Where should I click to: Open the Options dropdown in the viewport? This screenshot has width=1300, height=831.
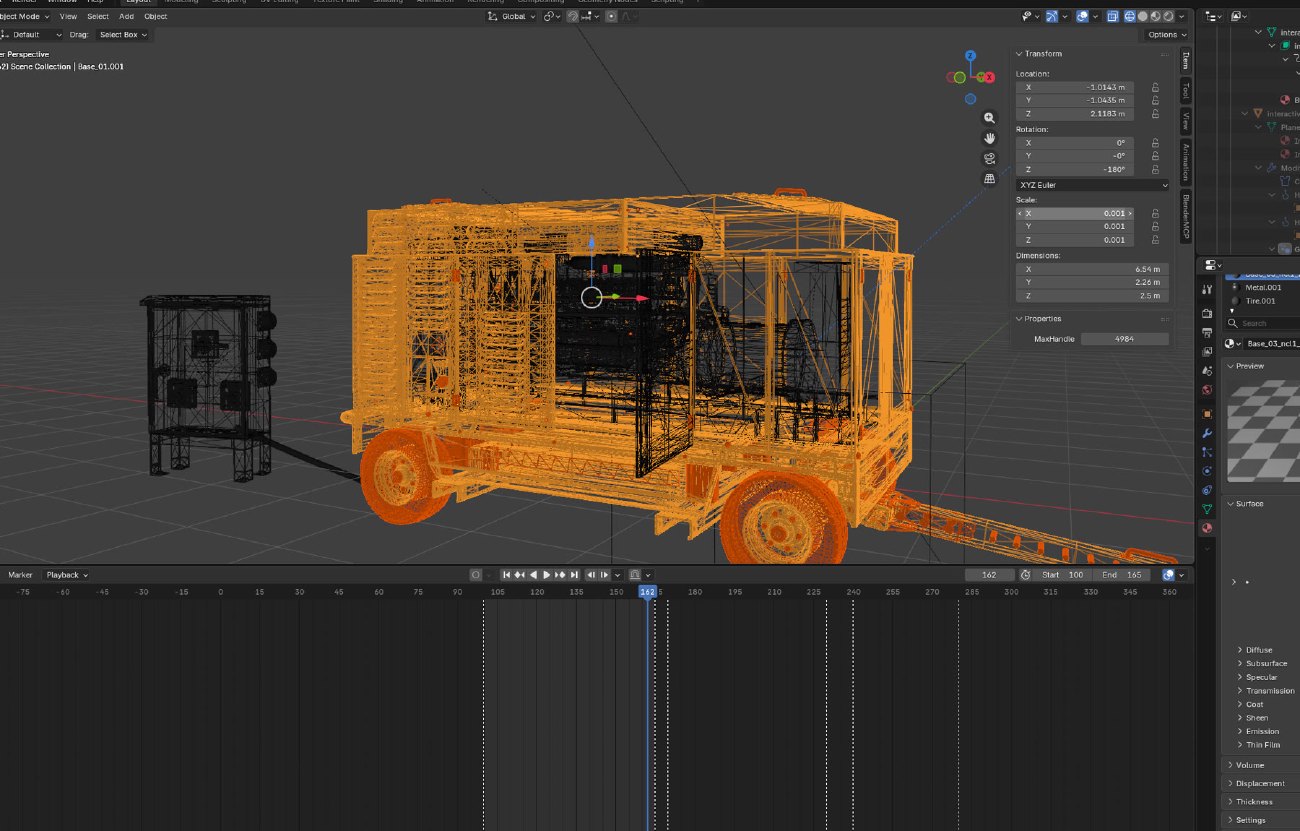click(x=1167, y=35)
